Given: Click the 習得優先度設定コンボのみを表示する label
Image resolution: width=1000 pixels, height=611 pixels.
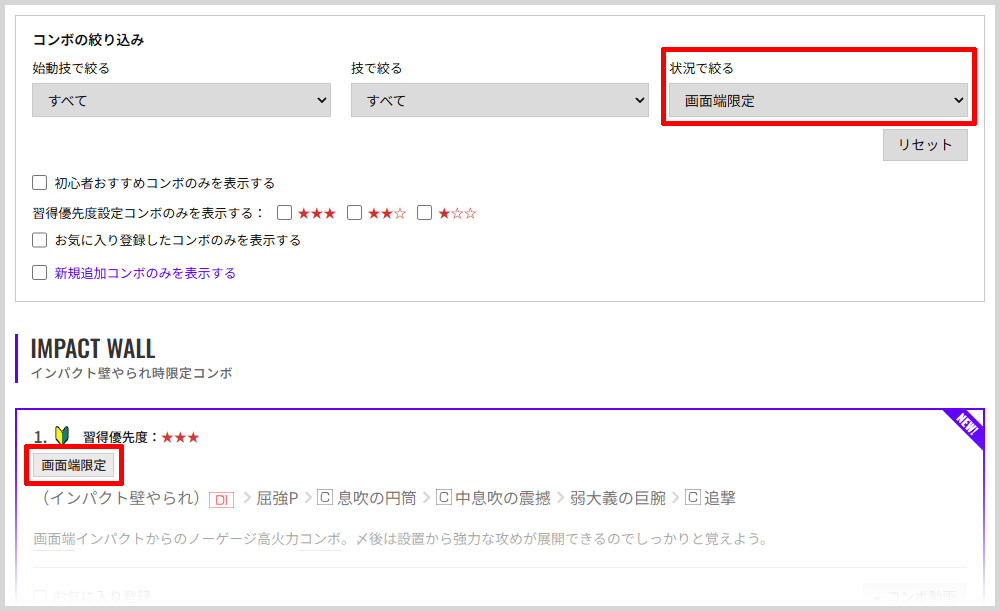Looking at the screenshot, I should pyautogui.click(x=148, y=213).
